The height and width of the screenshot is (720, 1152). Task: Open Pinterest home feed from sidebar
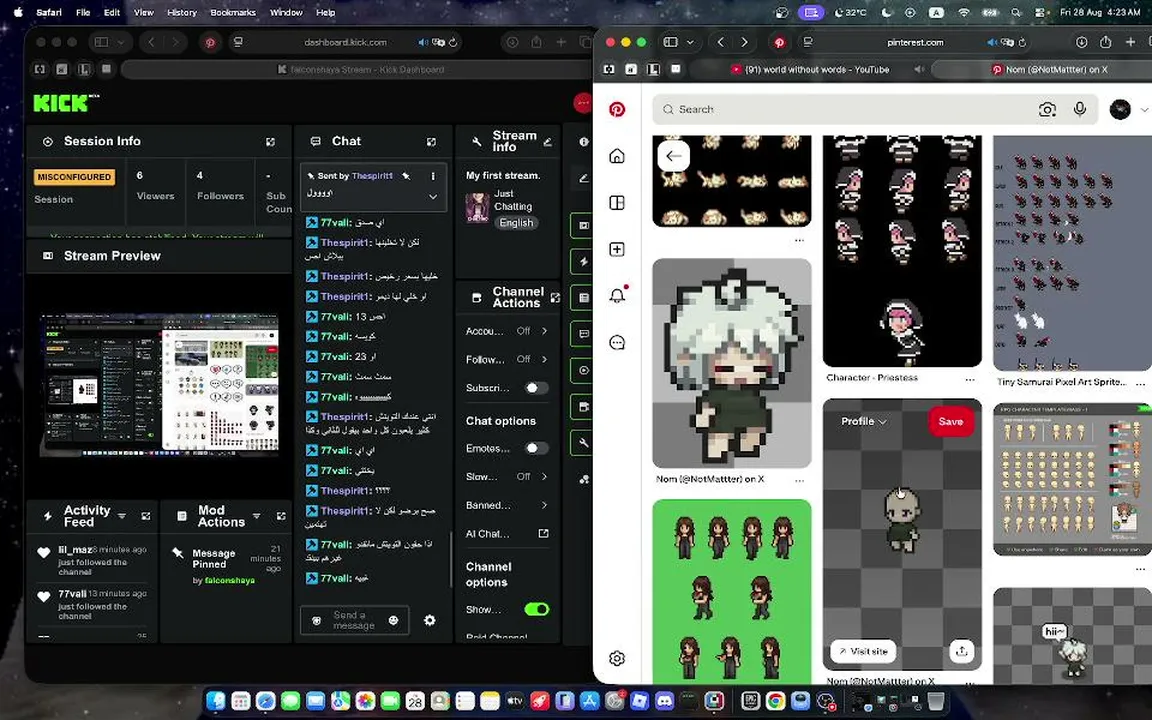point(617,156)
